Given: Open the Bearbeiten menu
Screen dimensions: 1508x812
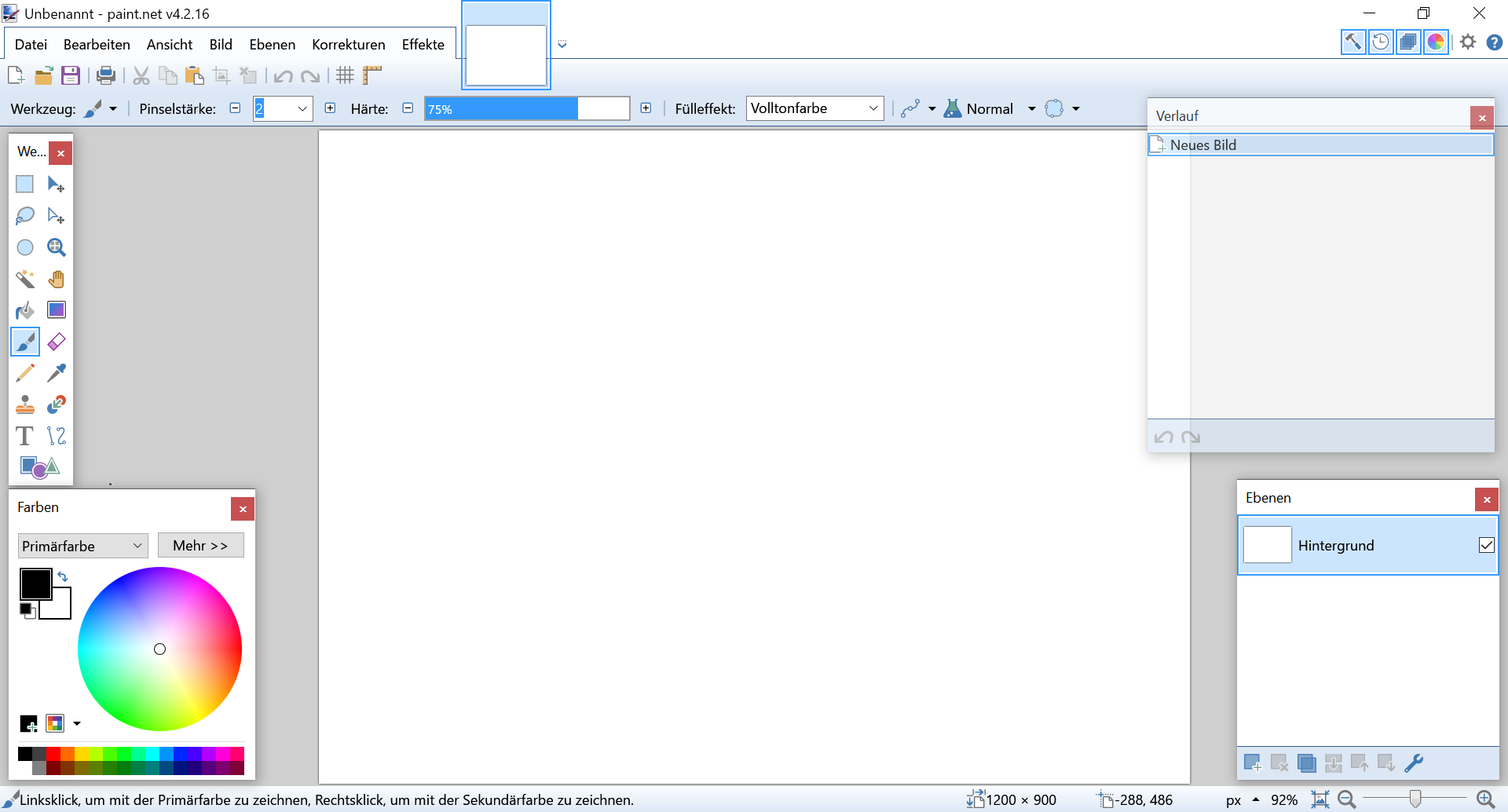Looking at the screenshot, I should [x=97, y=45].
